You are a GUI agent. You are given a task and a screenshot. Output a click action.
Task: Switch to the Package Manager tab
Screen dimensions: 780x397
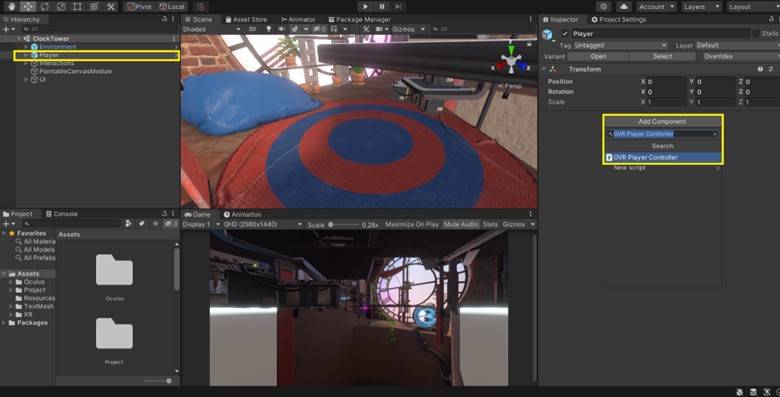click(360, 19)
